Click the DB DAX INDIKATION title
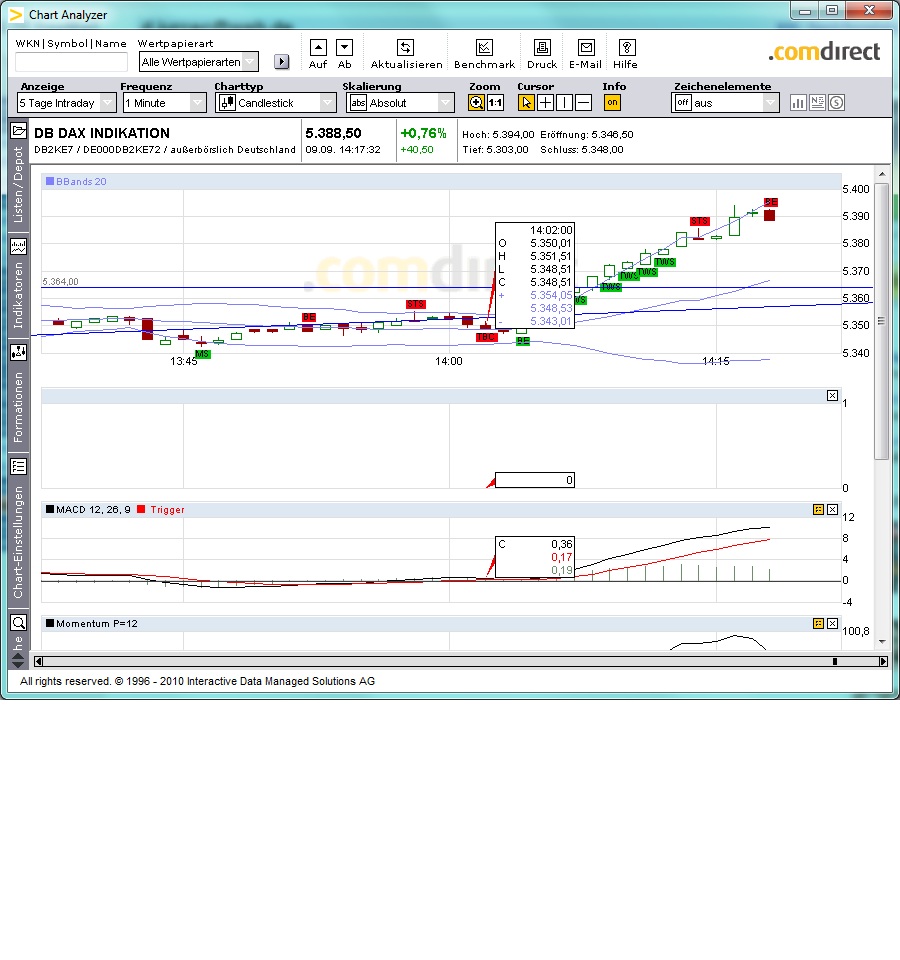 pos(102,133)
